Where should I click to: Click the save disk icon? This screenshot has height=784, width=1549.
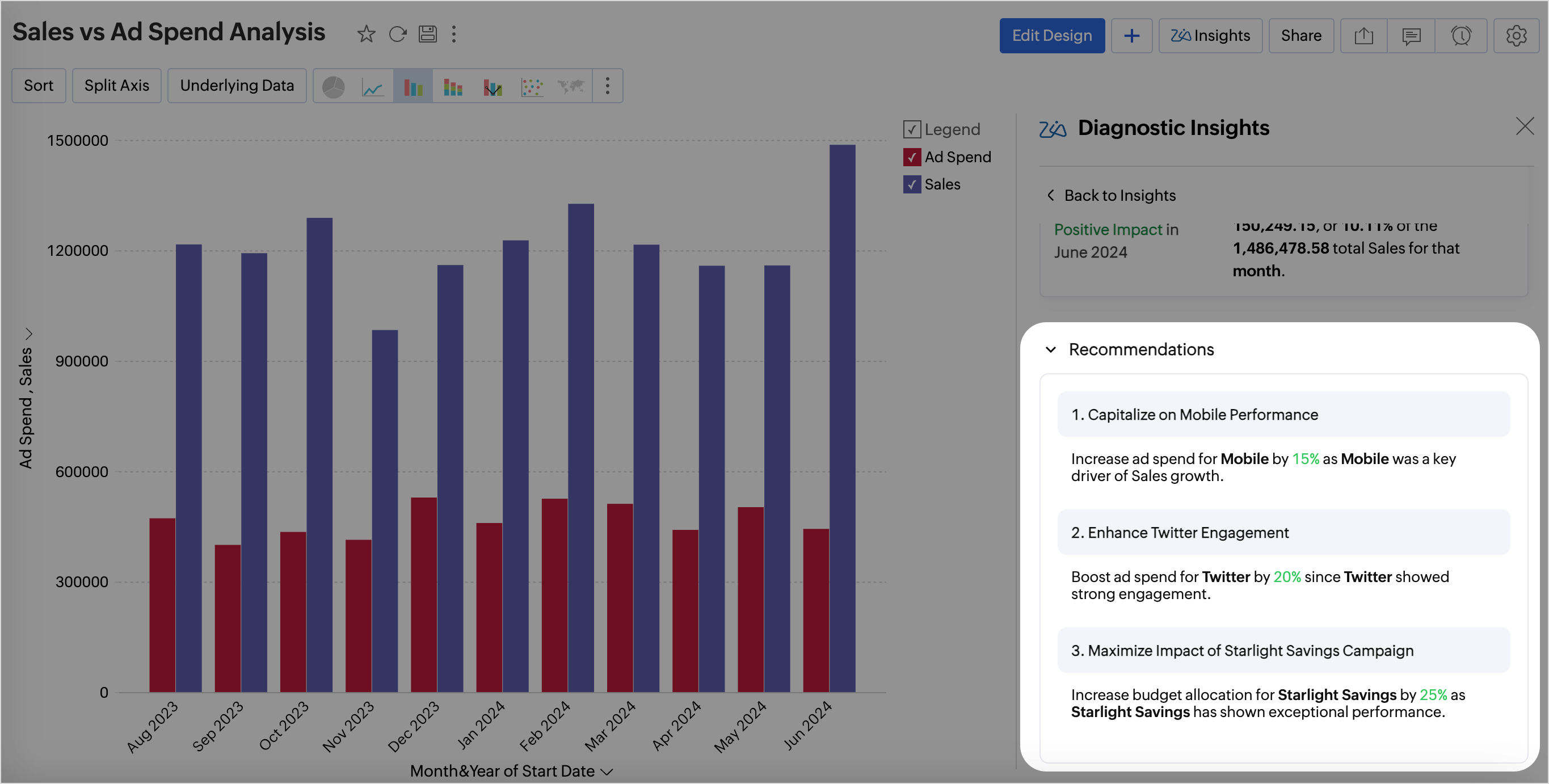(x=428, y=34)
